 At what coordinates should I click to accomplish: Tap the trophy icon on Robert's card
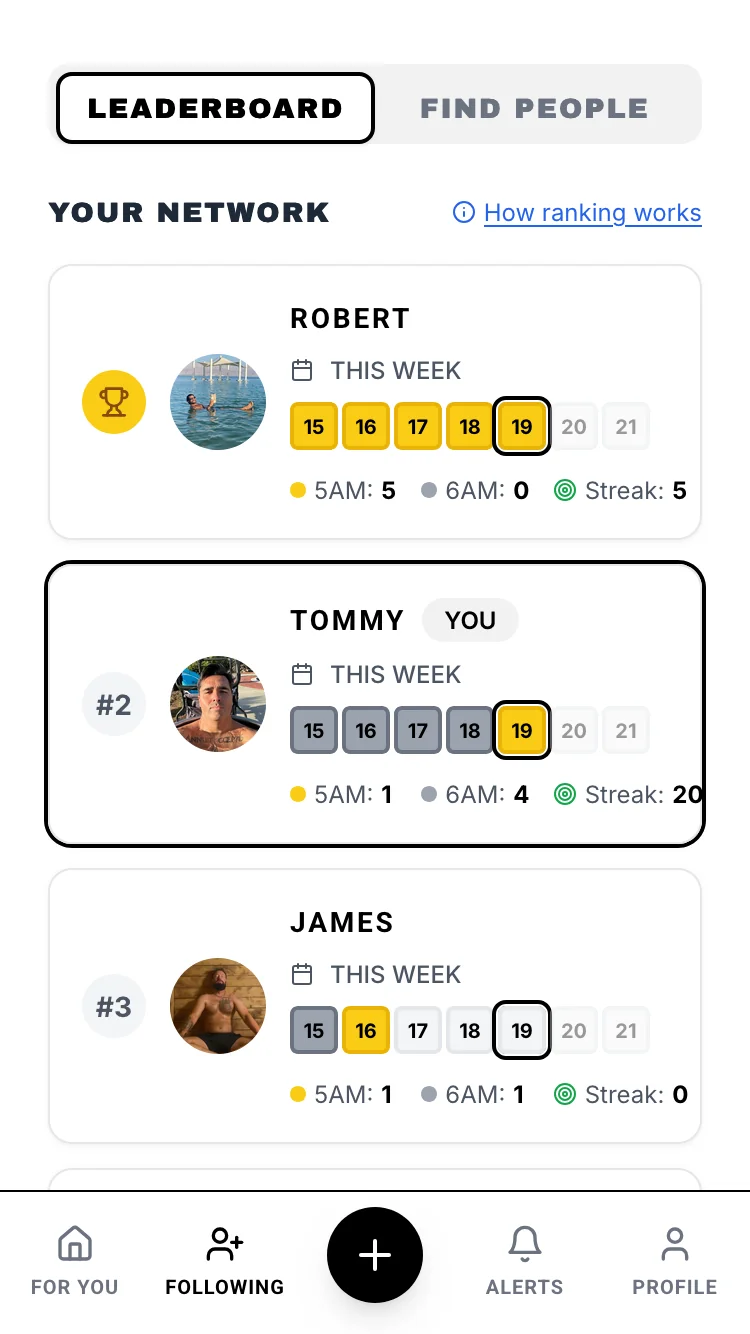[114, 402]
